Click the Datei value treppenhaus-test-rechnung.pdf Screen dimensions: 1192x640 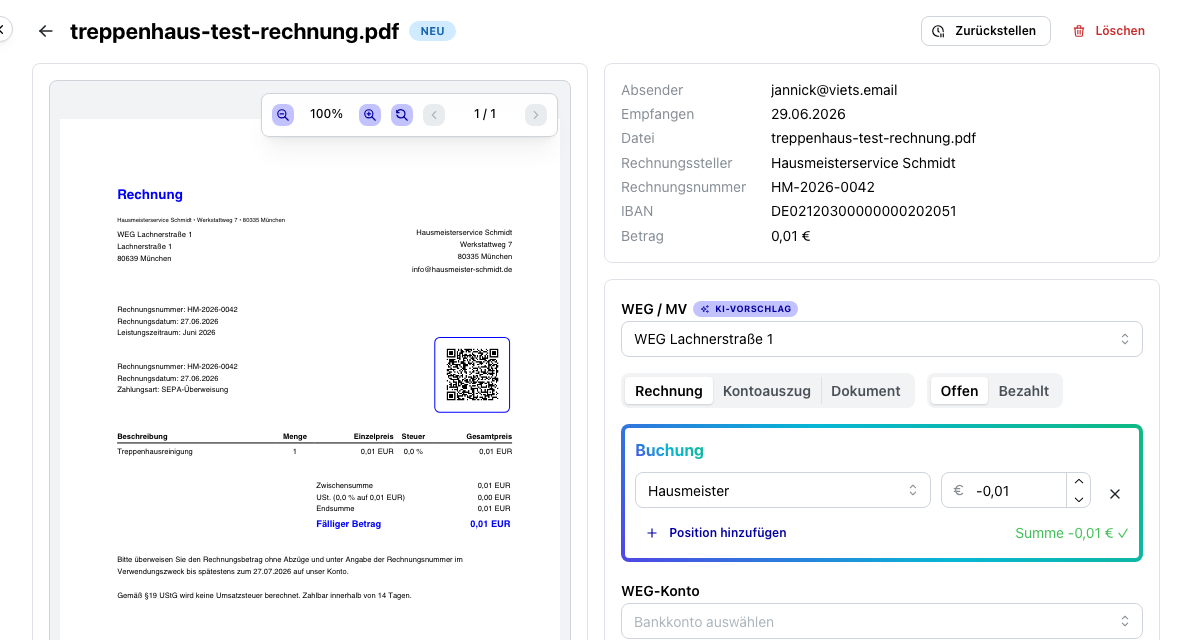pos(873,138)
